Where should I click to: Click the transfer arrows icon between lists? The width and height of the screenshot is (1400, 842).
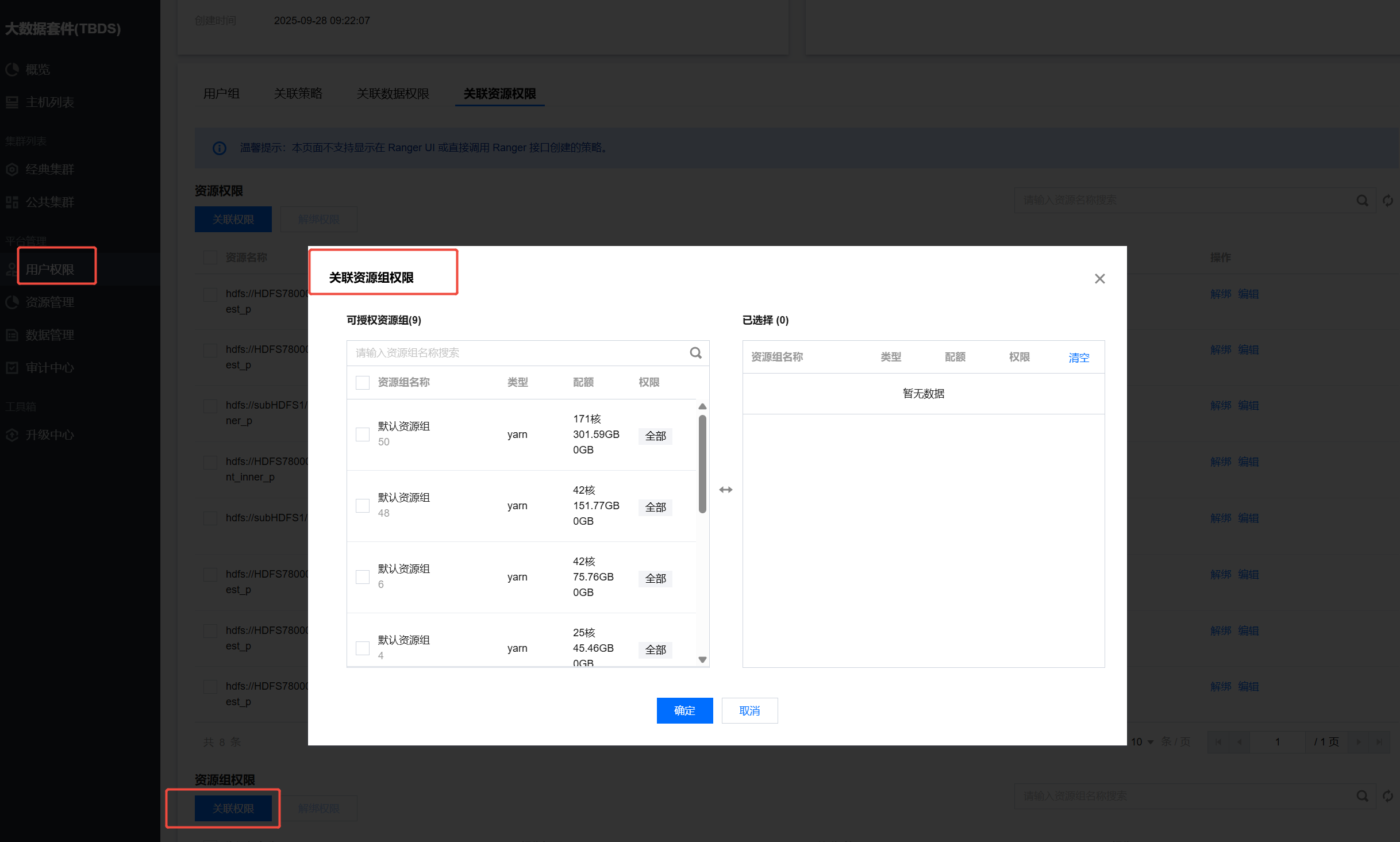726,490
